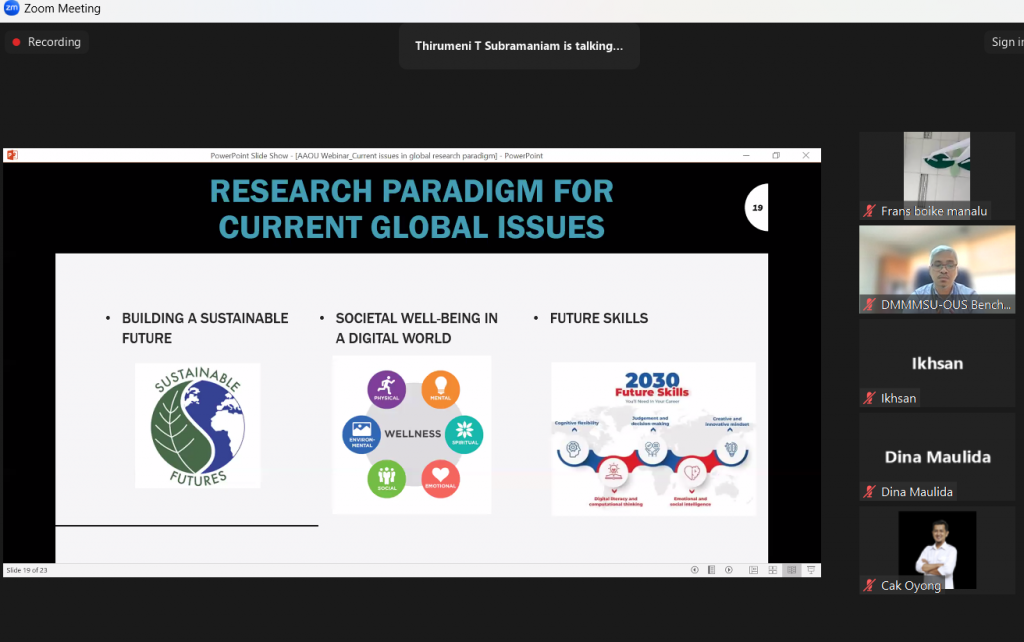Click the orange Mental wellness icon

441,389
